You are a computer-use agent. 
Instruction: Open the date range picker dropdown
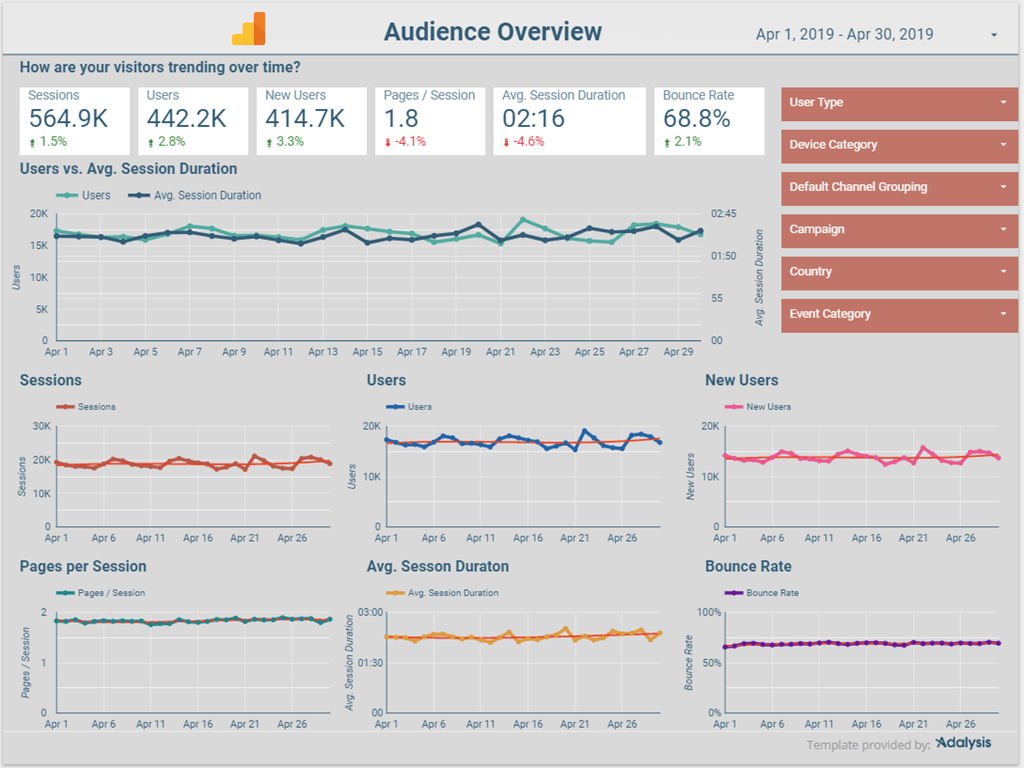[x=993, y=35]
